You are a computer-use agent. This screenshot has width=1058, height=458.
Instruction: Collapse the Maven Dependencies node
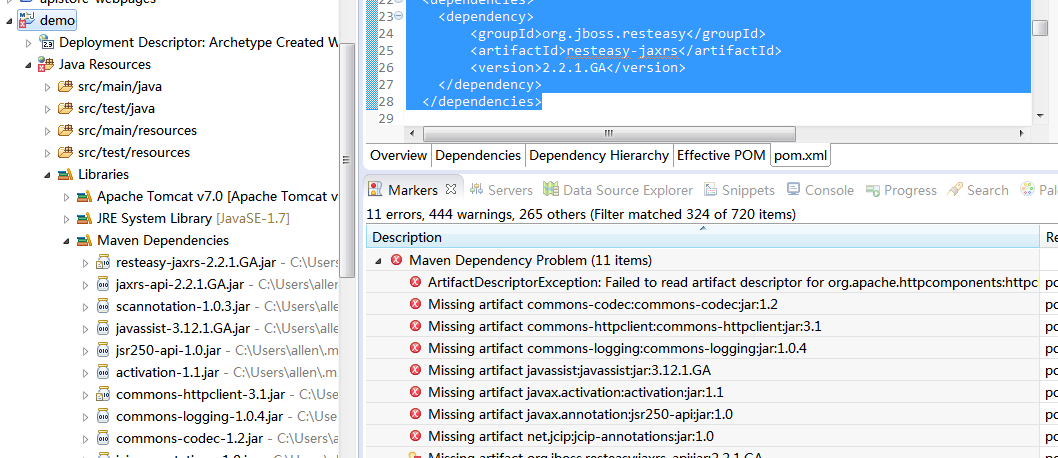click(66, 241)
